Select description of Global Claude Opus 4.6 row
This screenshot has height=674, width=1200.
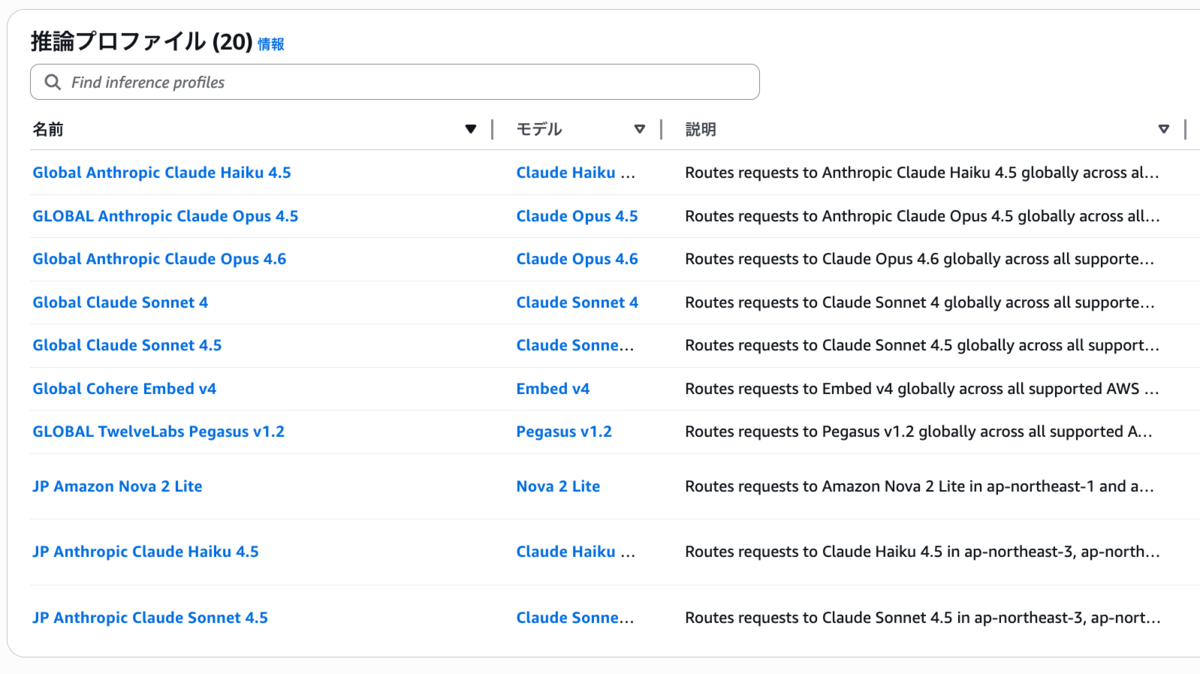[920, 259]
